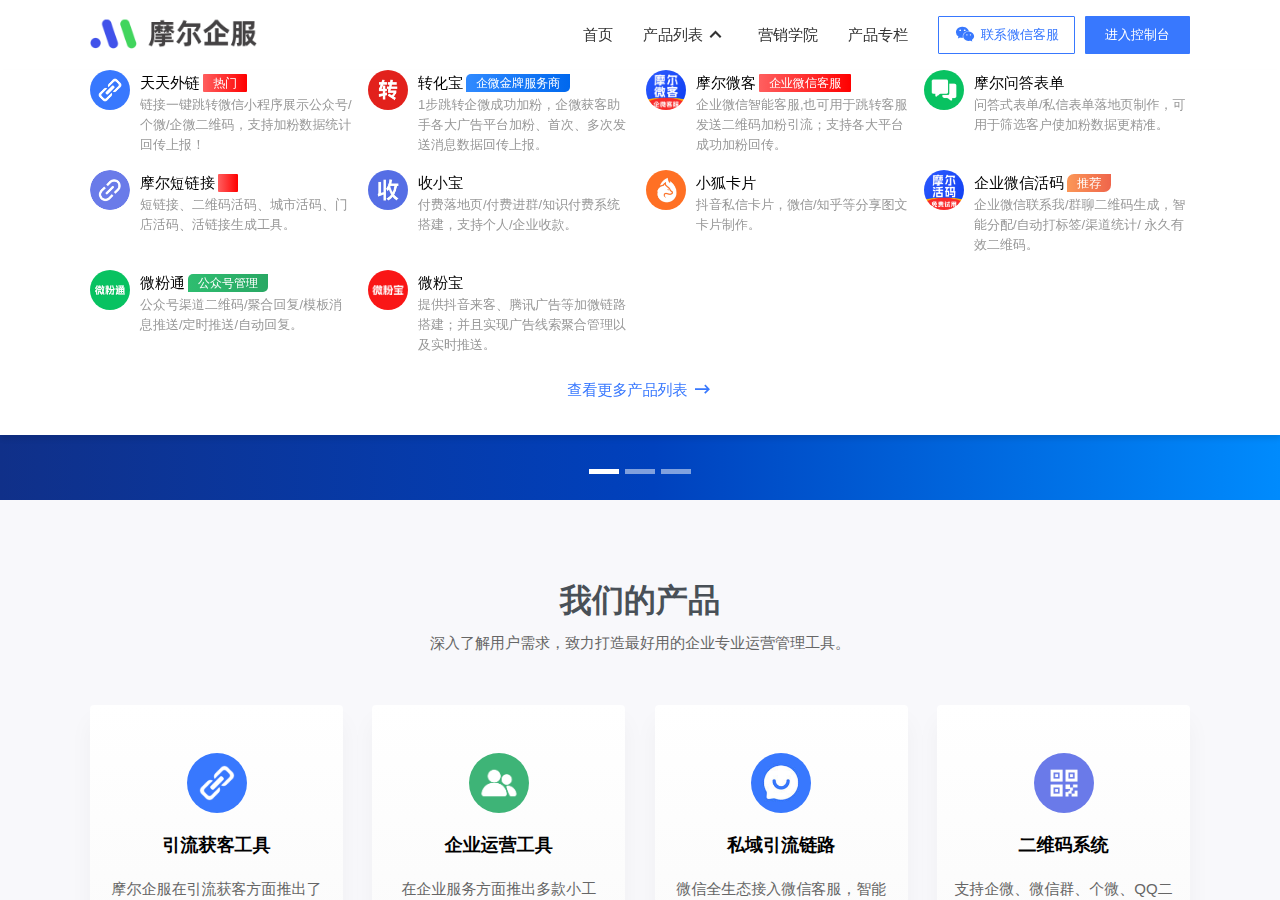Click the 热门 badge next to 天天外链

coord(225,83)
